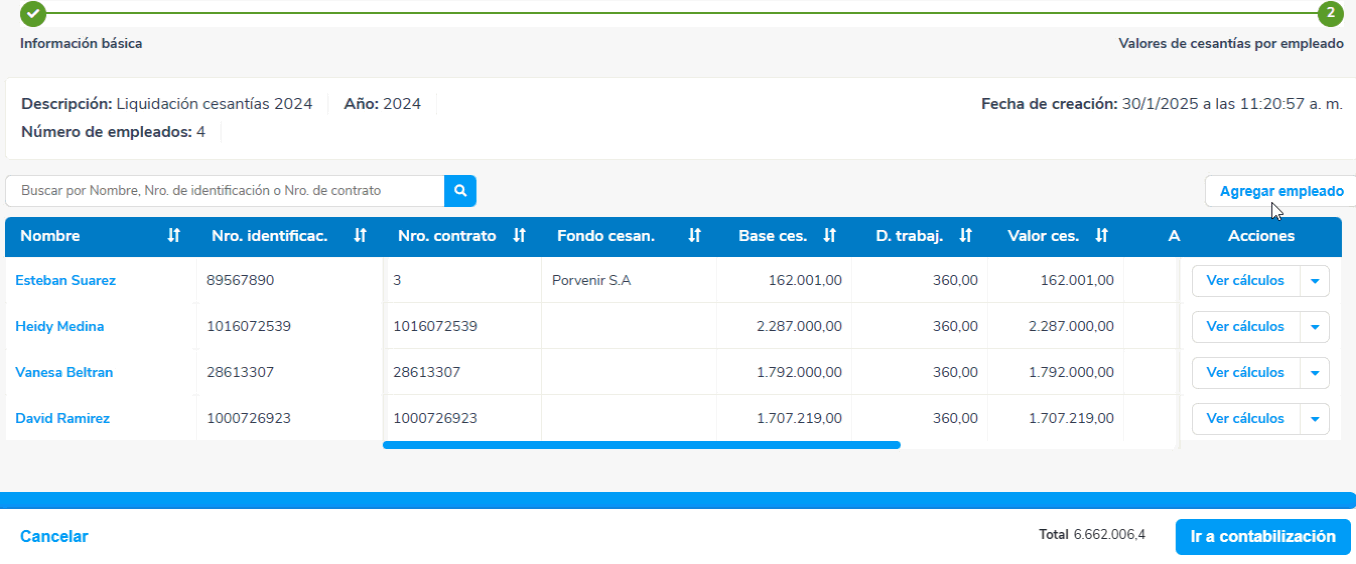Viewport: 1356px width, 564px height.
Task: Focus the employee search input field
Action: click(x=225, y=191)
